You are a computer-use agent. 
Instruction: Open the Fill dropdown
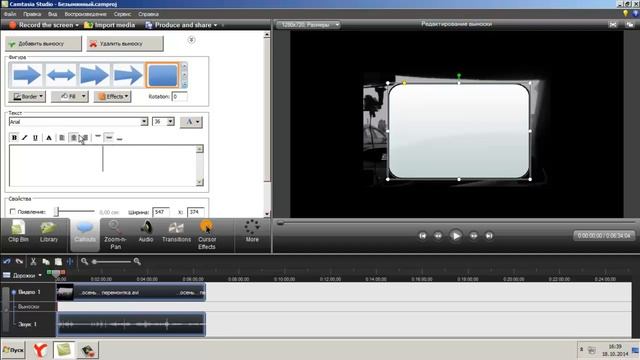point(70,97)
